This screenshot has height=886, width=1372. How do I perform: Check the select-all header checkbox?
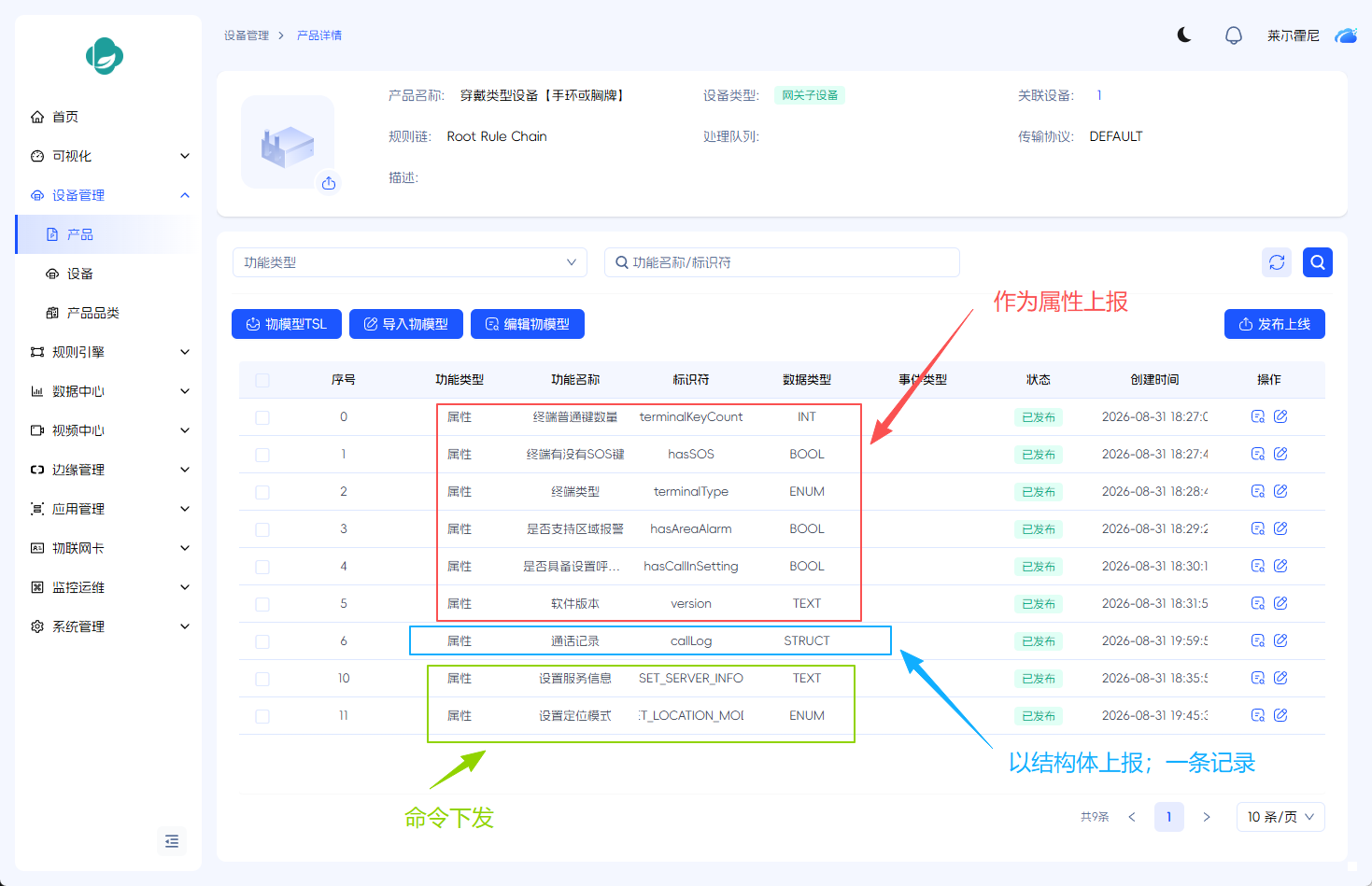(262, 380)
